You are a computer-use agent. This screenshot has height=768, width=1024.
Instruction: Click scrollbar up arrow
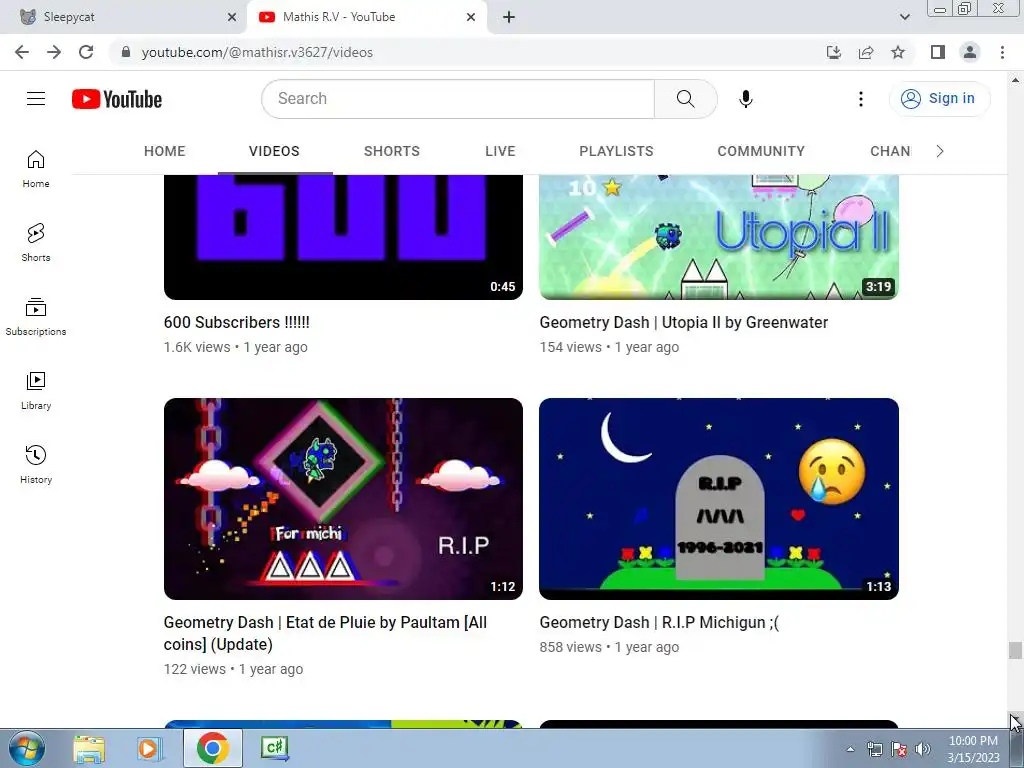tap(1015, 80)
